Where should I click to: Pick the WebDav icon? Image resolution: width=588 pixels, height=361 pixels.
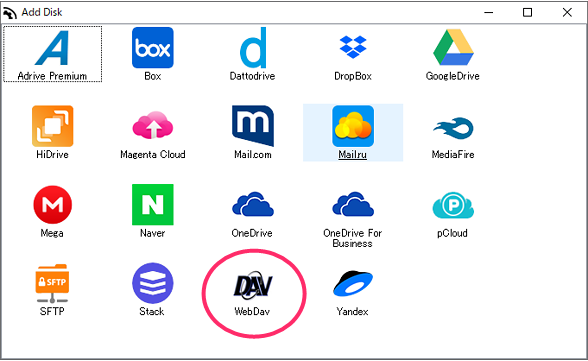pos(253,286)
